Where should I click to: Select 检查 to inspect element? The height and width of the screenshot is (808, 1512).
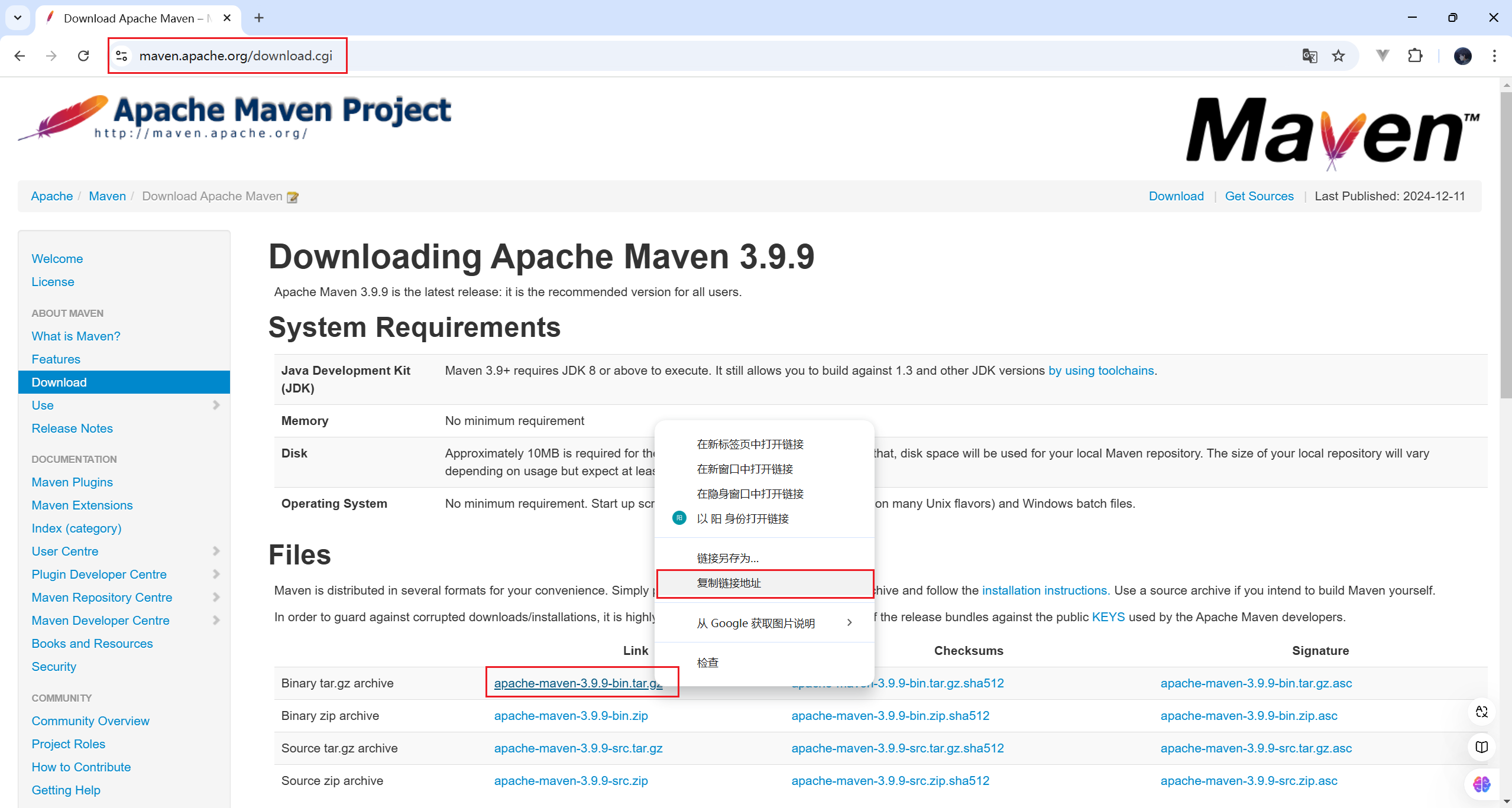click(765, 663)
